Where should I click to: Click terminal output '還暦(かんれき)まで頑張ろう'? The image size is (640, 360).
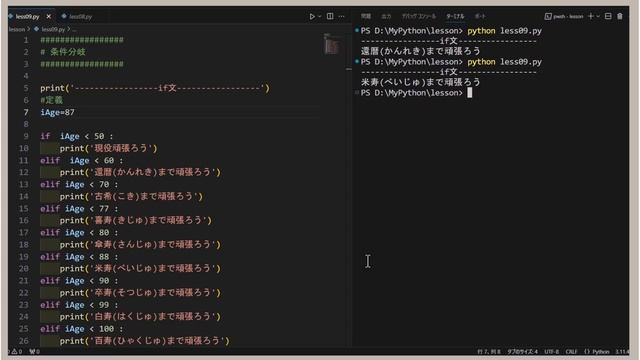coord(420,51)
